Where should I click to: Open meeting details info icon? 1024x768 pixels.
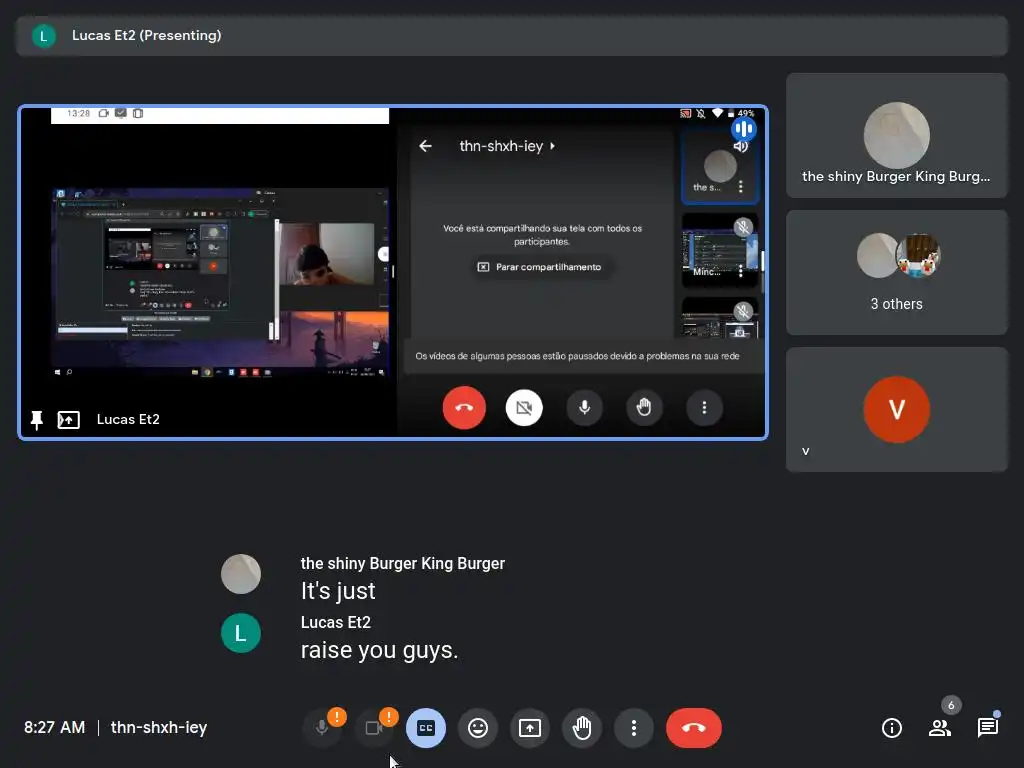[x=891, y=728]
